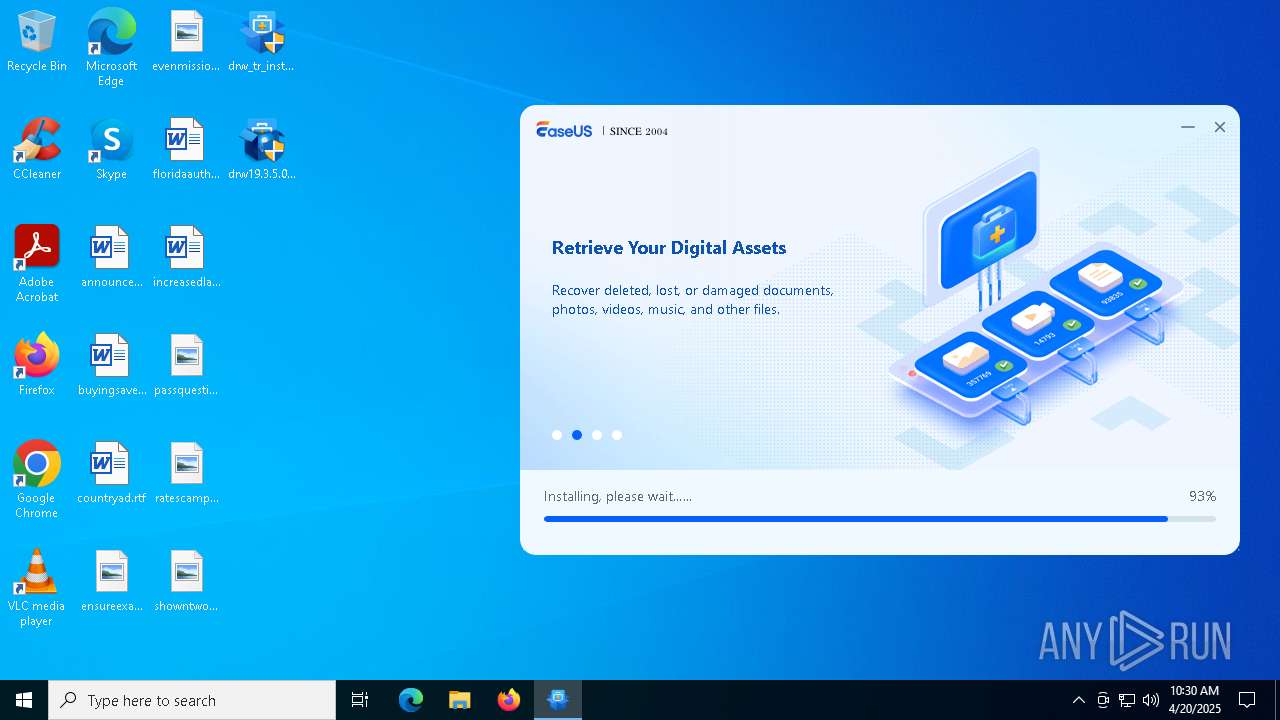Image resolution: width=1280 pixels, height=720 pixels.
Task: Open Task View on the taskbar
Action: tap(360, 700)
